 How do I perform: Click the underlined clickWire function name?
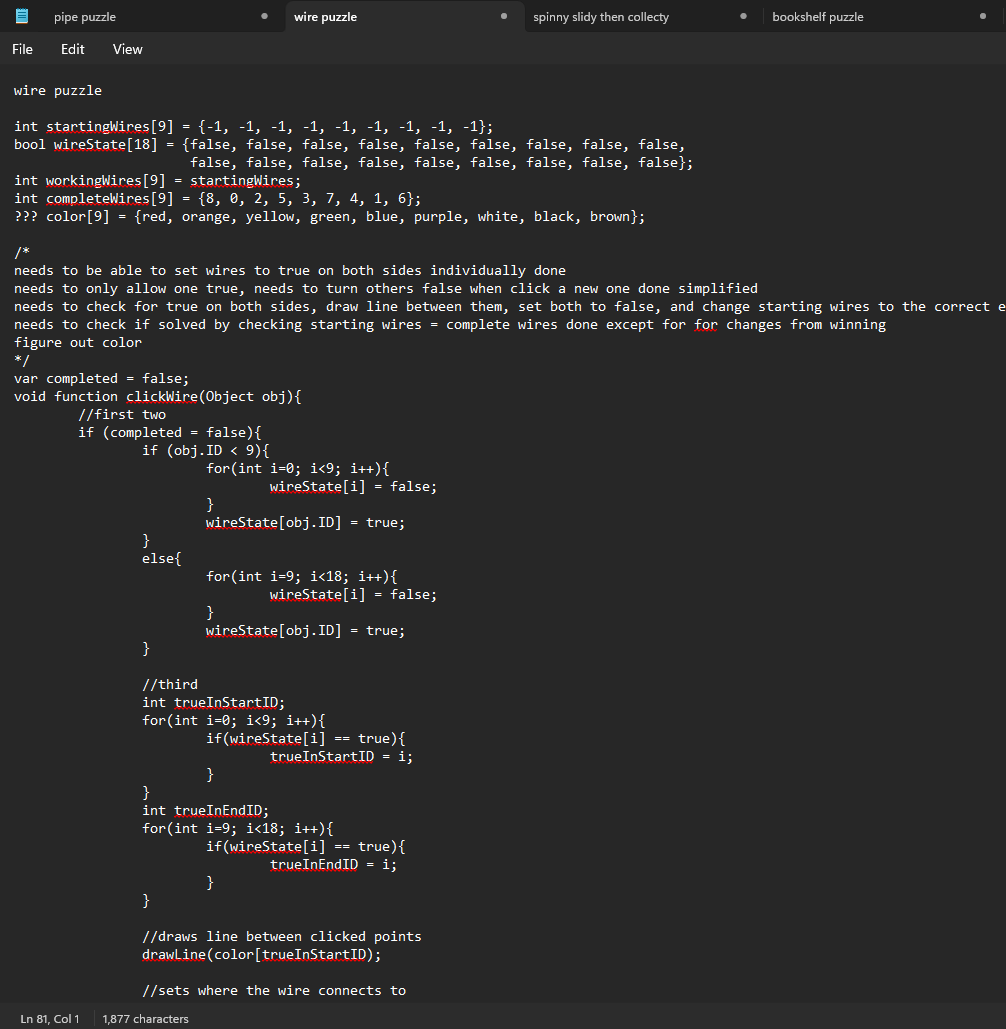click(161, 396)
